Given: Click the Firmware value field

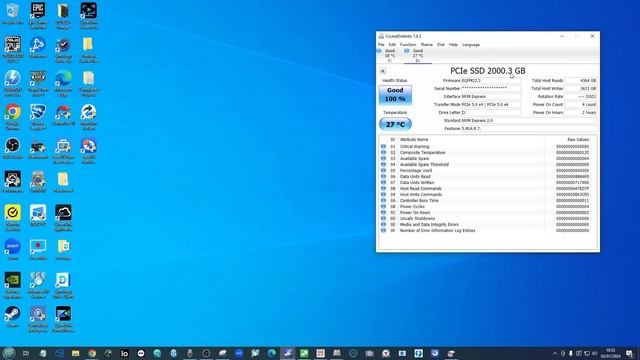Looking at the screenshot, I should pos(491,80).
